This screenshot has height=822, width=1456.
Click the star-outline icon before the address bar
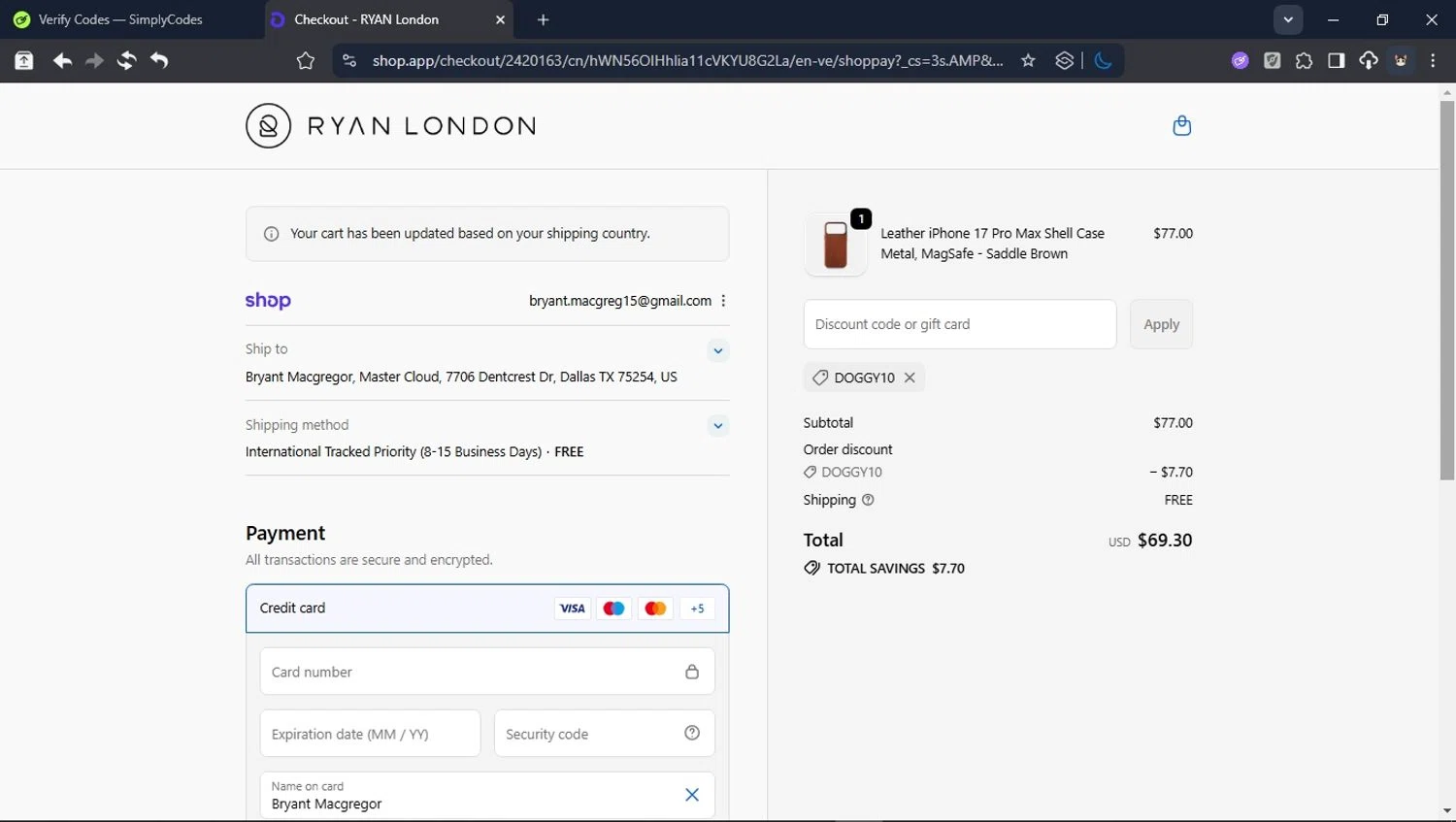click(x=305, y=61)
